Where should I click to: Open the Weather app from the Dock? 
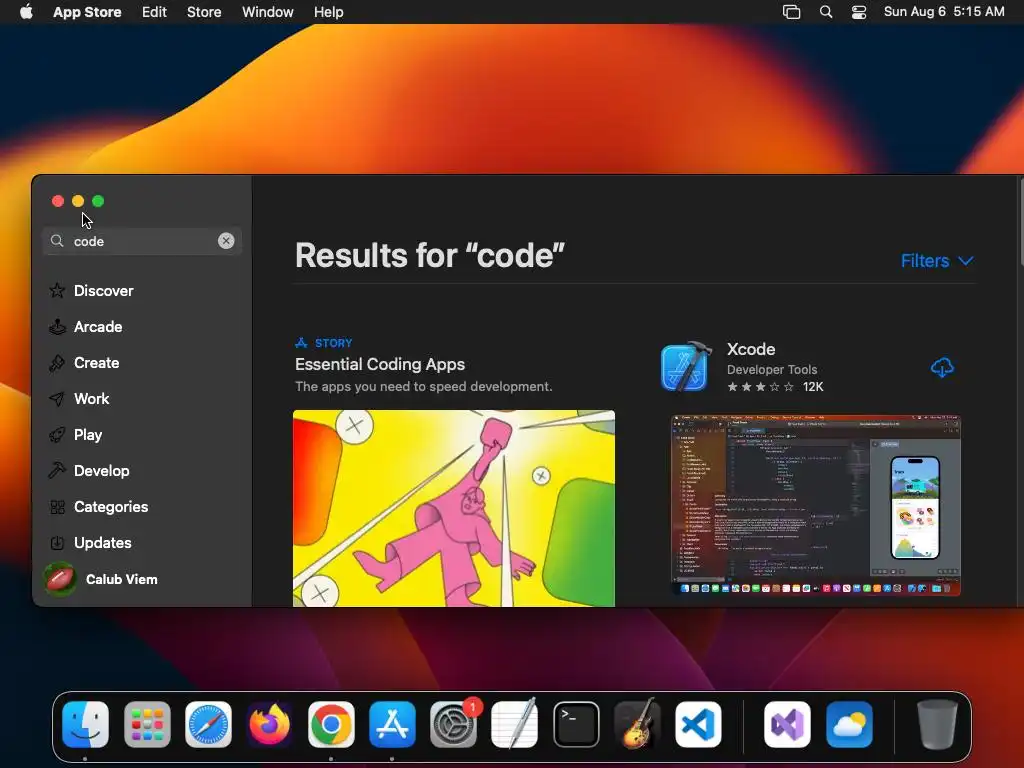pyautogui.click(x=849, y=724)
